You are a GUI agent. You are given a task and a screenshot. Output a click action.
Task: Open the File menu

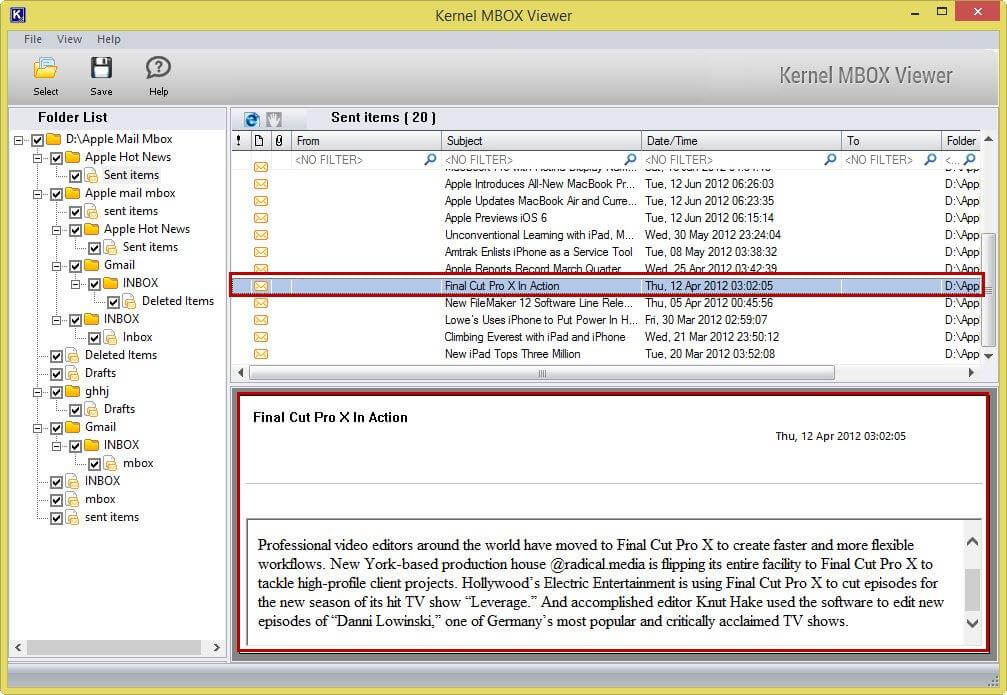coord(33,39)
